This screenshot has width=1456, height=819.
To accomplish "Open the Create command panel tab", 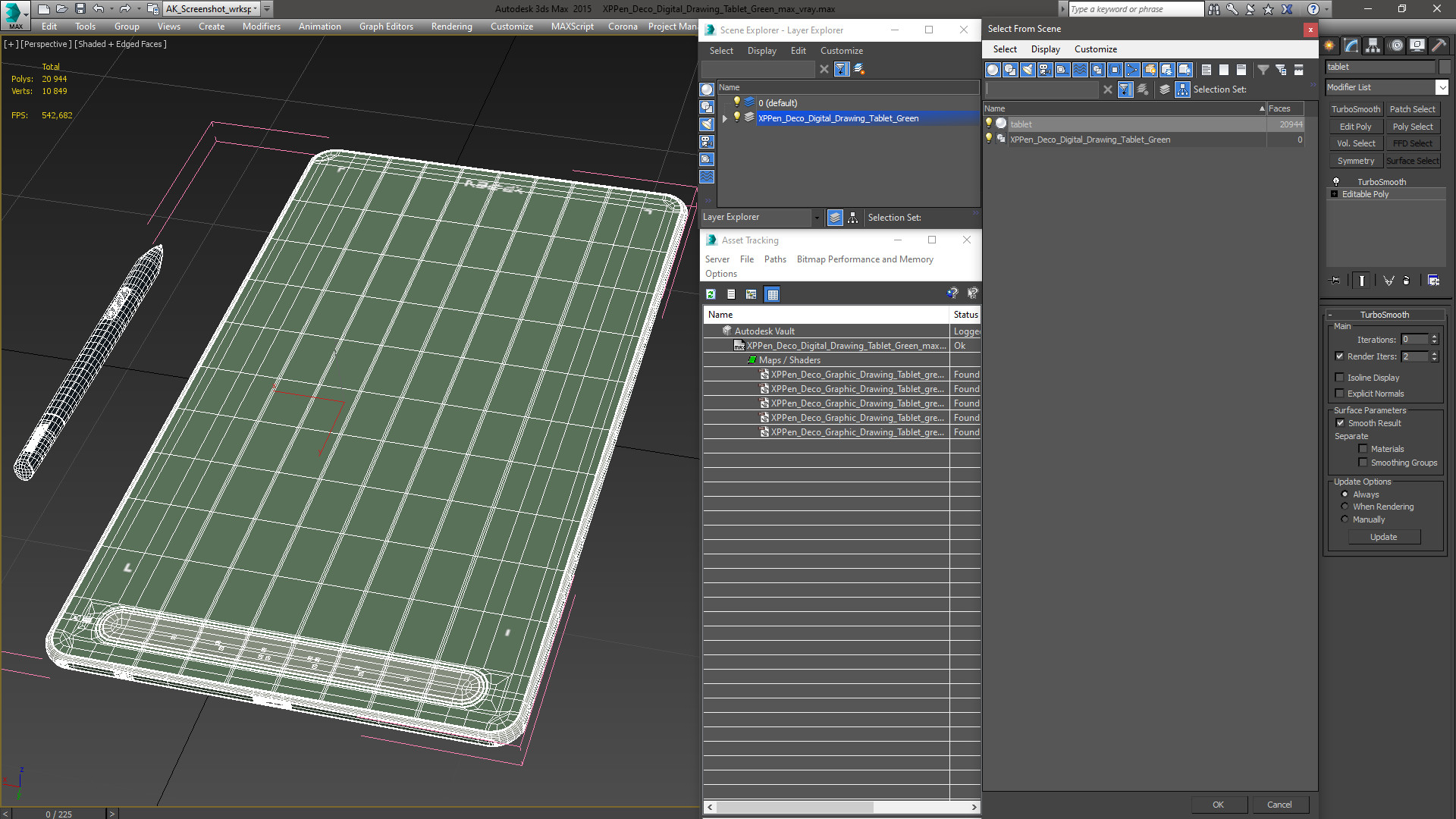I will point(1329,45).
